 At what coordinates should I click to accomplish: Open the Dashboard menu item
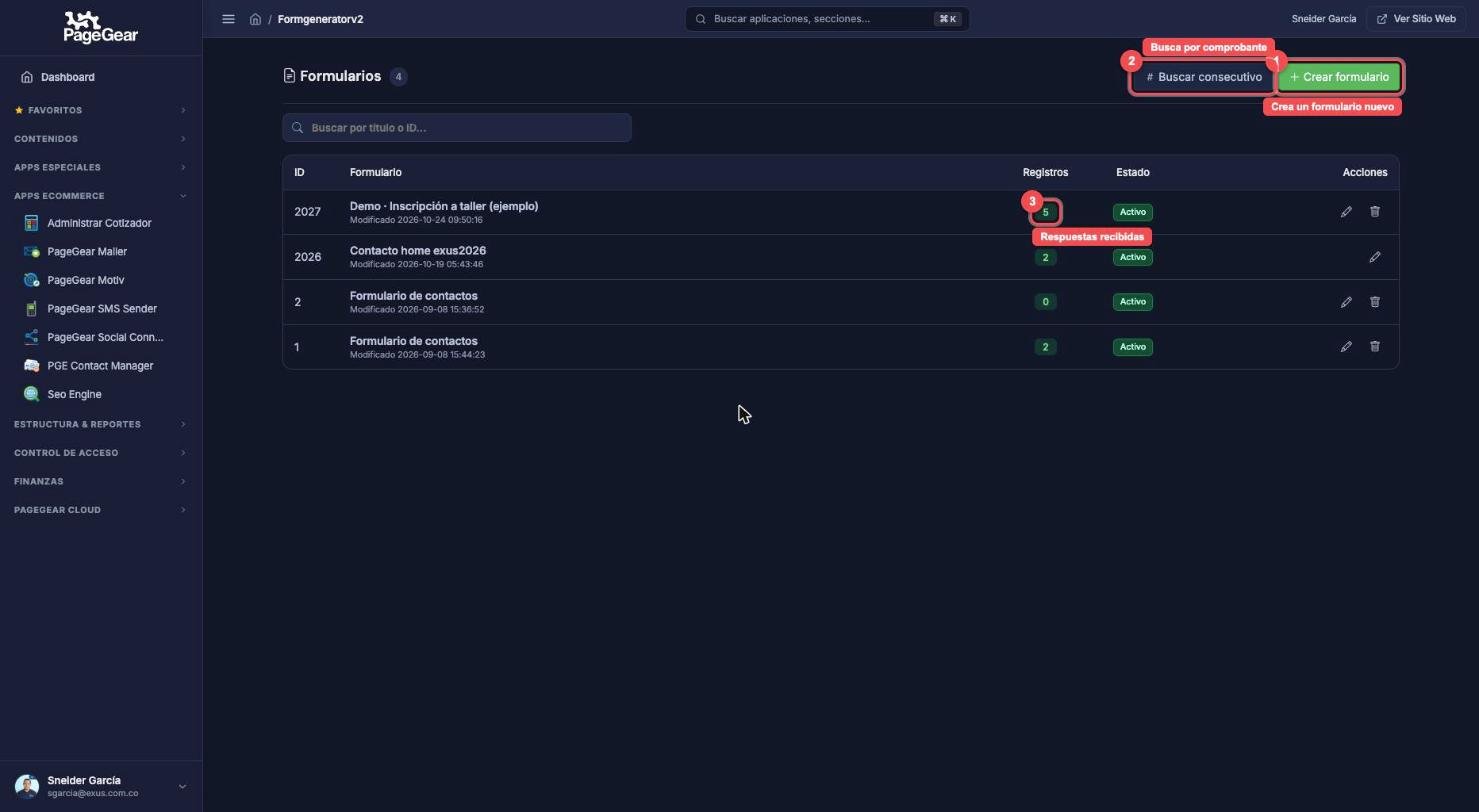(100, 77)
